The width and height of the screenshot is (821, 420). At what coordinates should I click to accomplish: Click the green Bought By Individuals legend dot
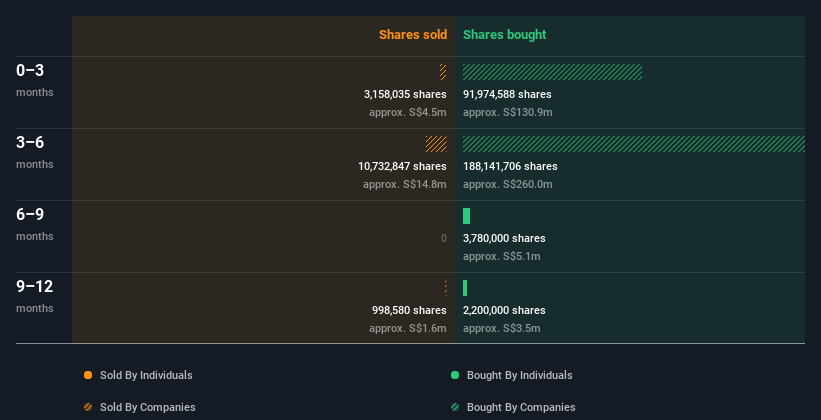[x=455, y=375]
